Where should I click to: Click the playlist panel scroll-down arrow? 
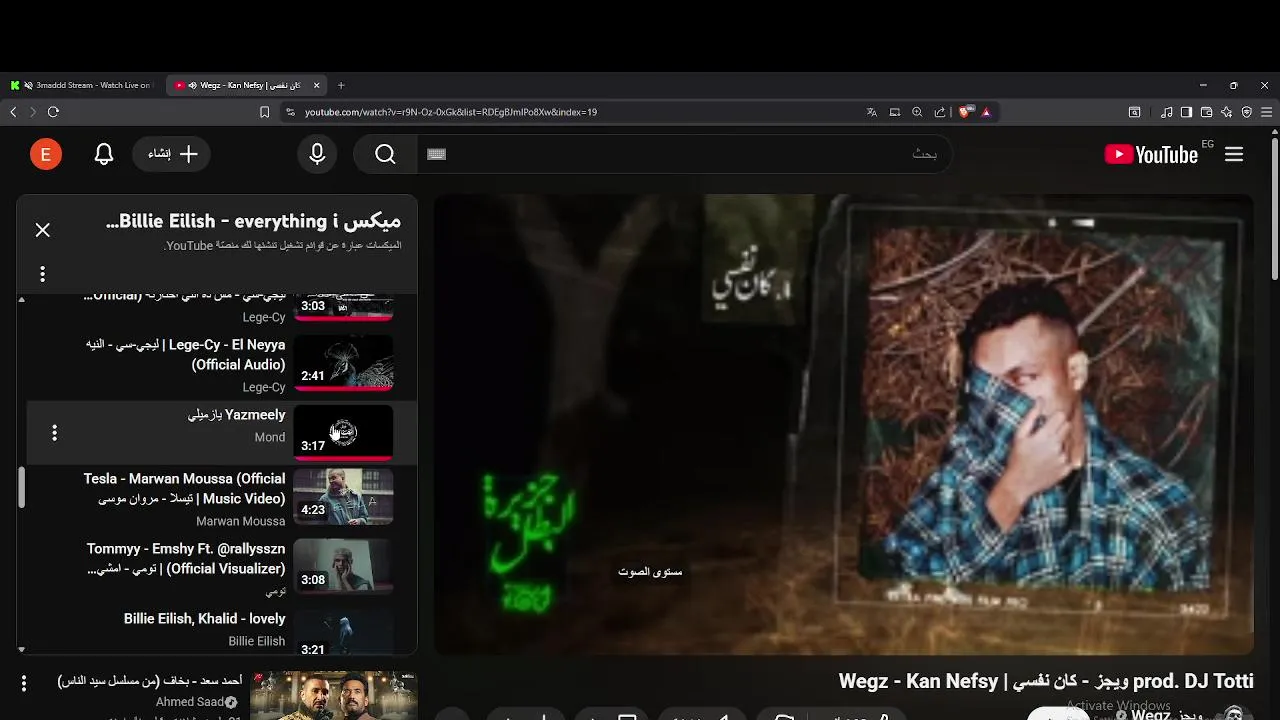21,649
